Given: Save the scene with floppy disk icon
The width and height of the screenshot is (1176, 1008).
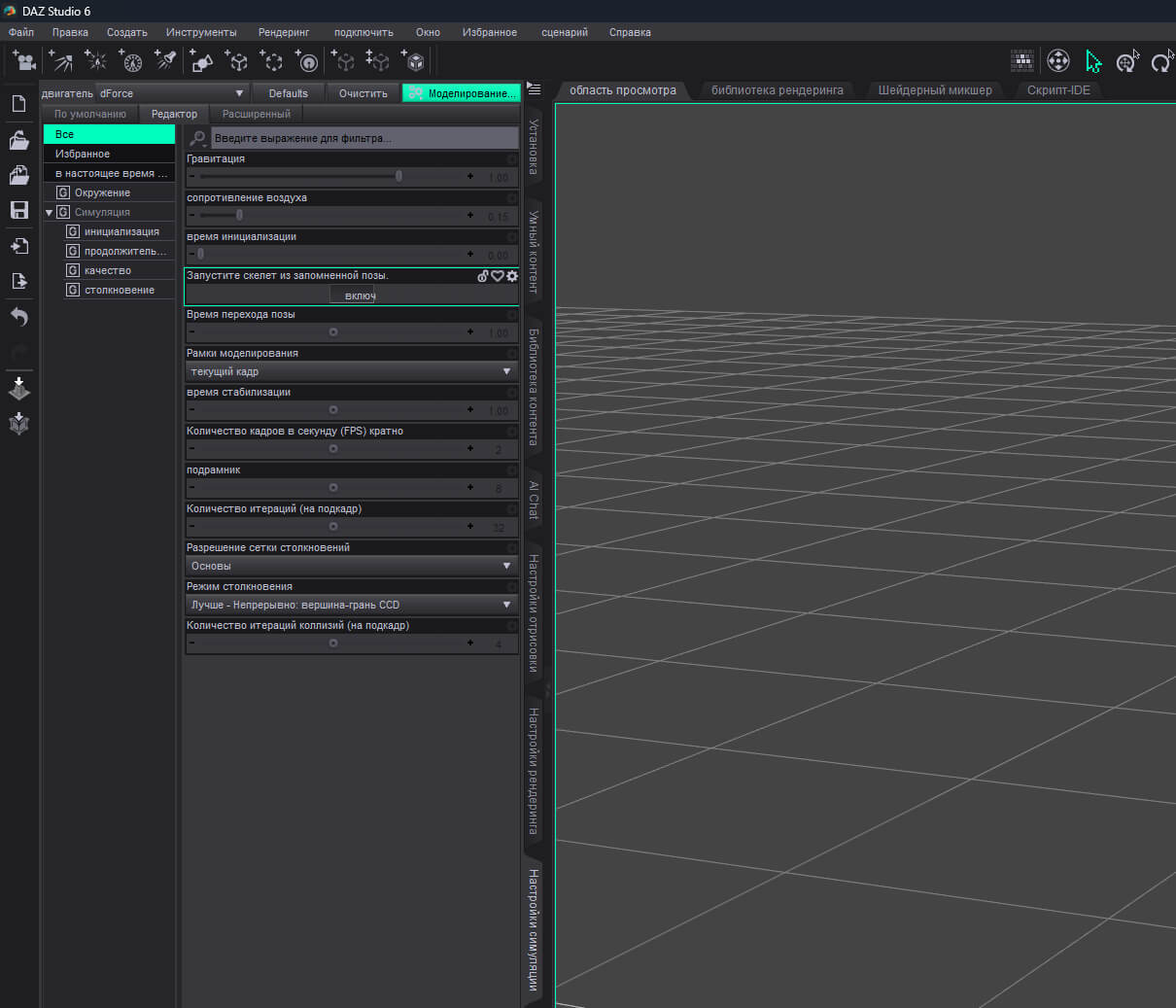Looking at the screenshot, I should pyautogui.click(x=18, y=210).
